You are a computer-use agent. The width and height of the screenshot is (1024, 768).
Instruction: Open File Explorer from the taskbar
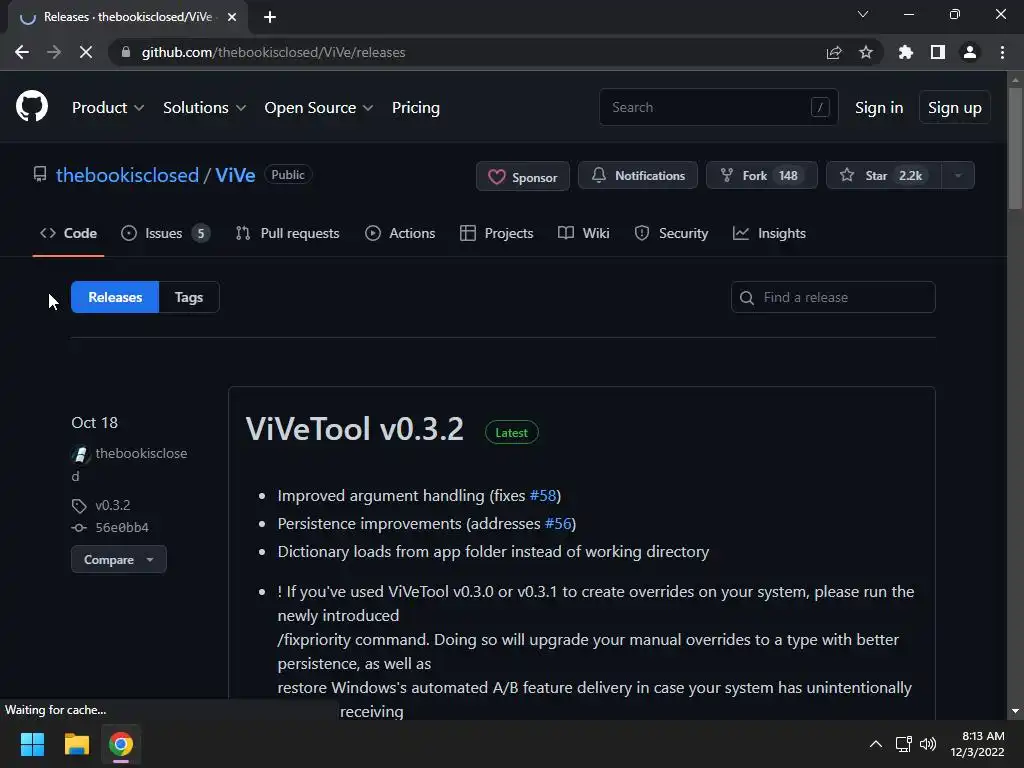[x=76, y=744]
